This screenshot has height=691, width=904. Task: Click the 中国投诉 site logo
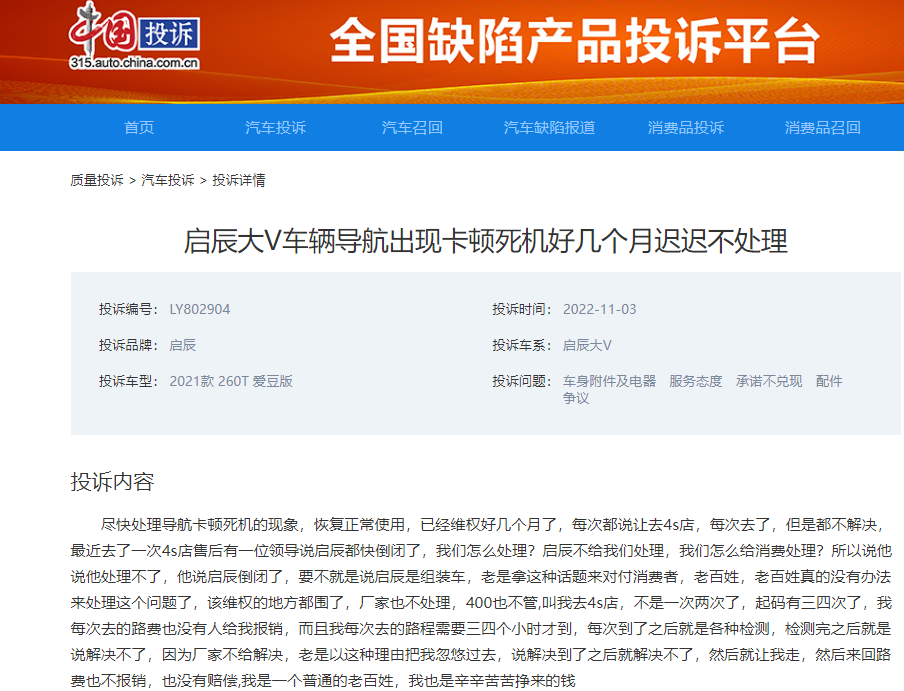coord(134,36)
